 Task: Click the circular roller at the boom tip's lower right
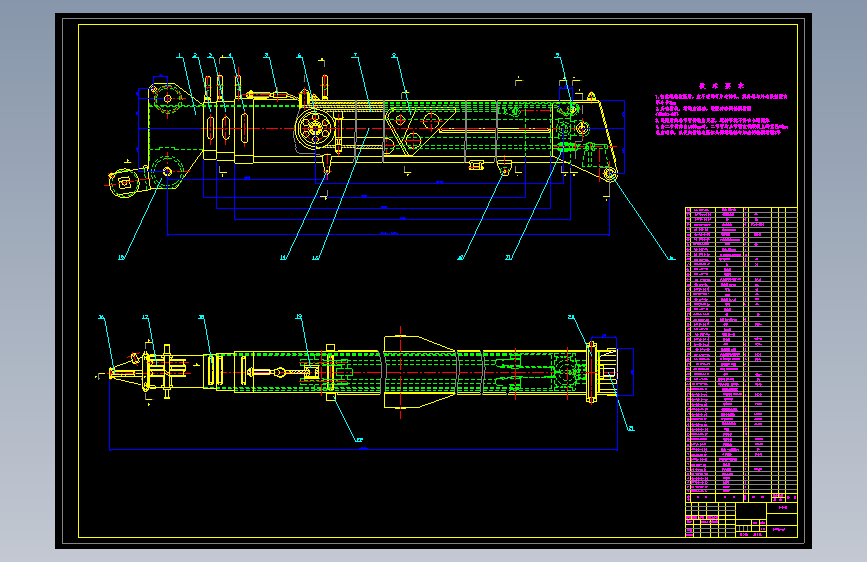(x=610, y=174)
